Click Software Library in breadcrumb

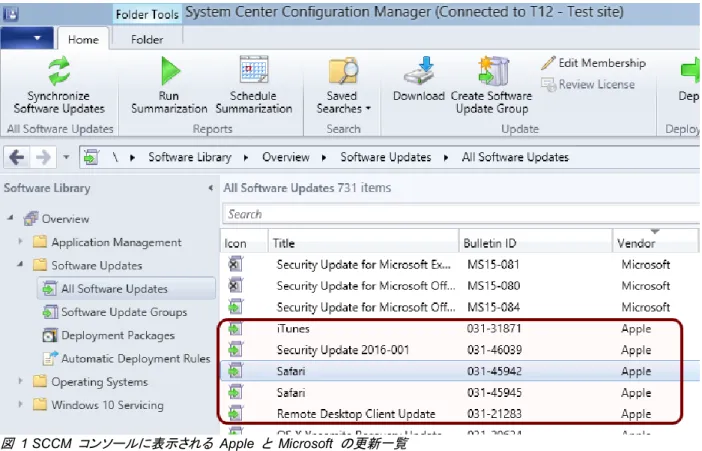click(190, 157)
